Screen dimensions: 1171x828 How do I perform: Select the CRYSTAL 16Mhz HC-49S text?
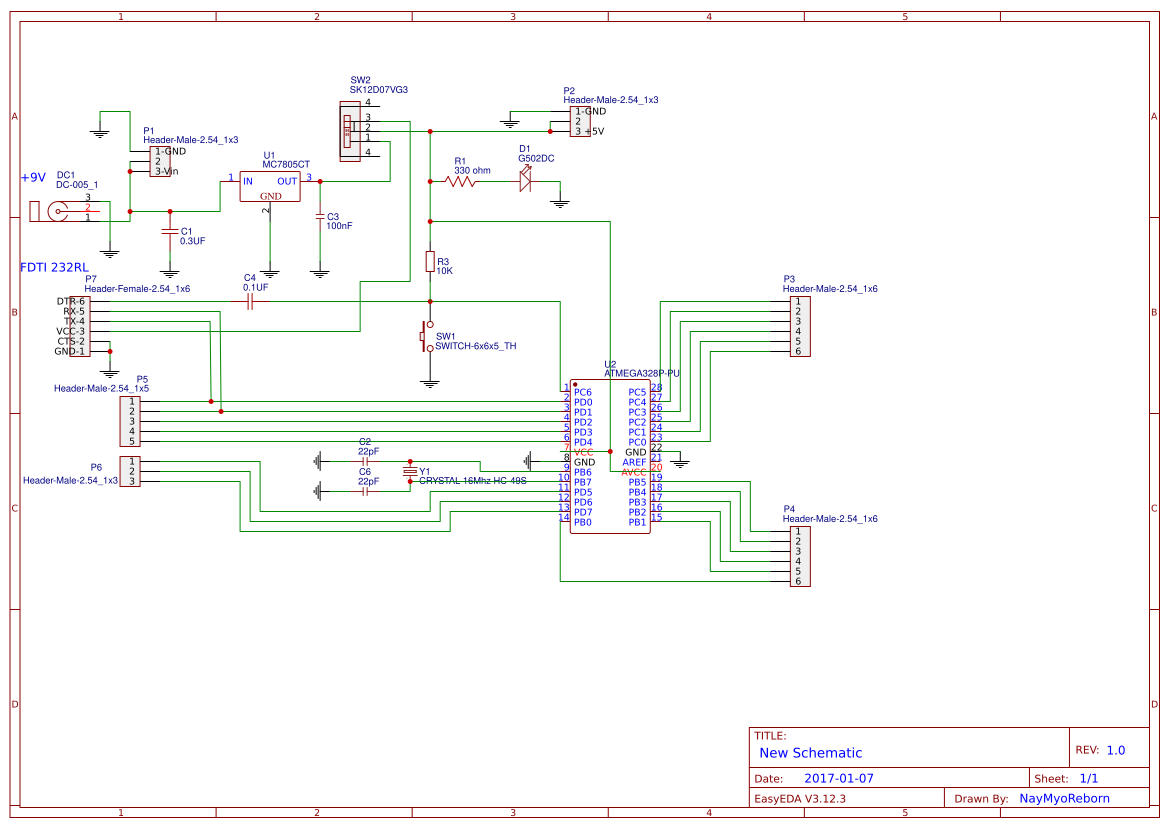point(473,481)
